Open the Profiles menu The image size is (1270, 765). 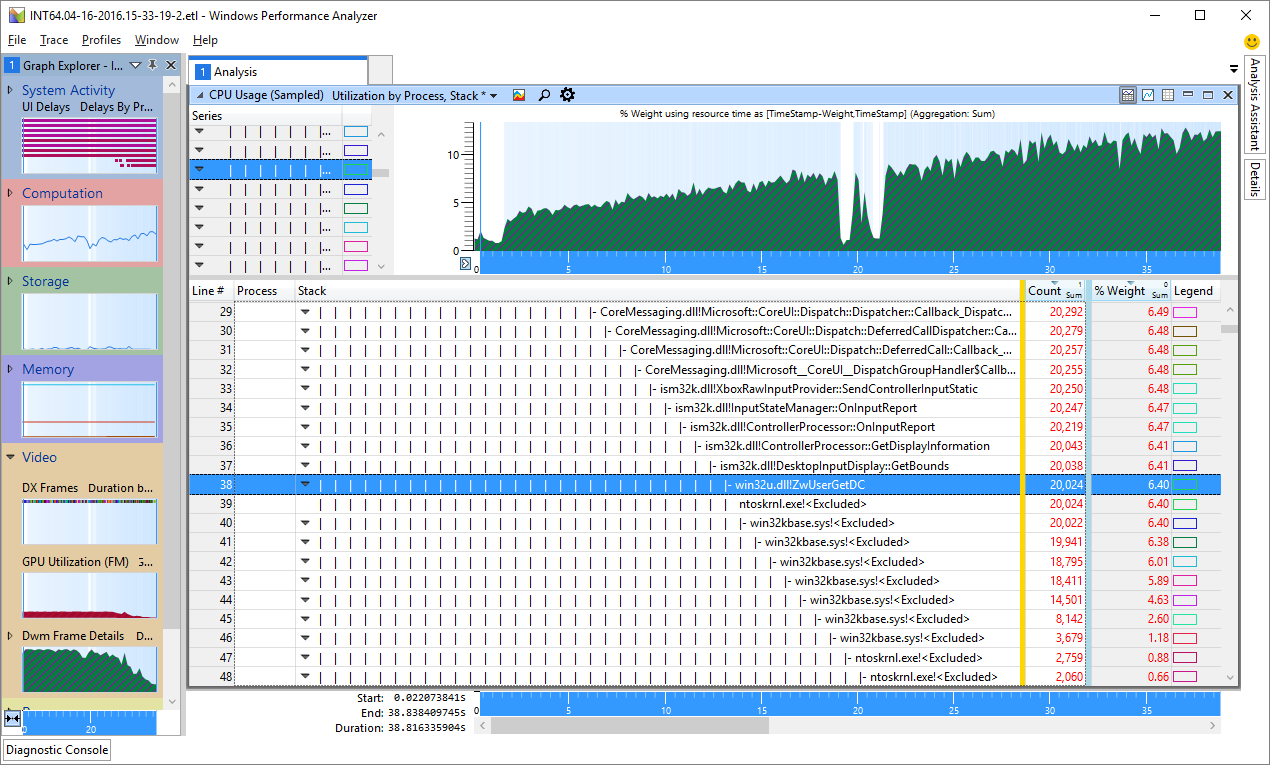101,40
